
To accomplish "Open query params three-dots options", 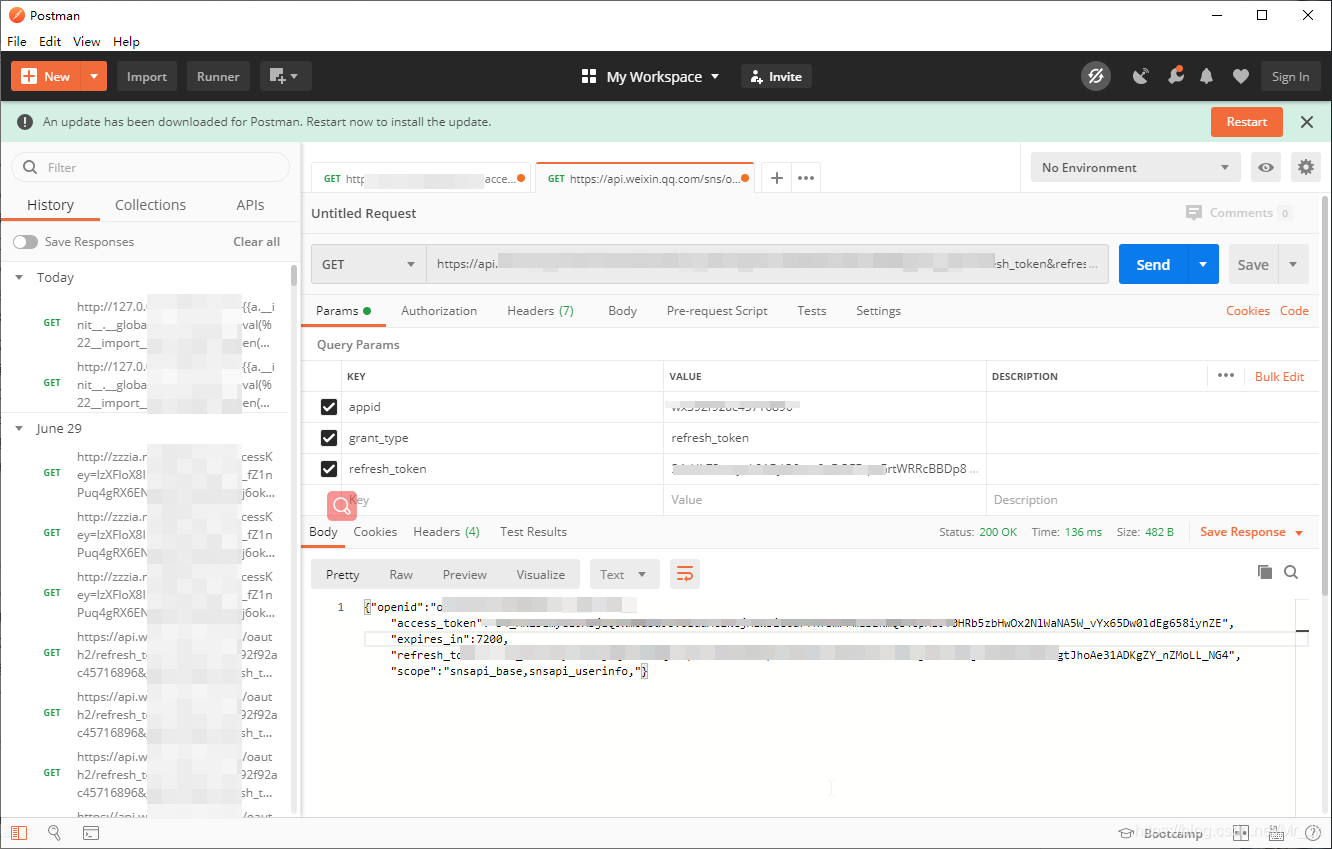I will tap(1226, 376).
